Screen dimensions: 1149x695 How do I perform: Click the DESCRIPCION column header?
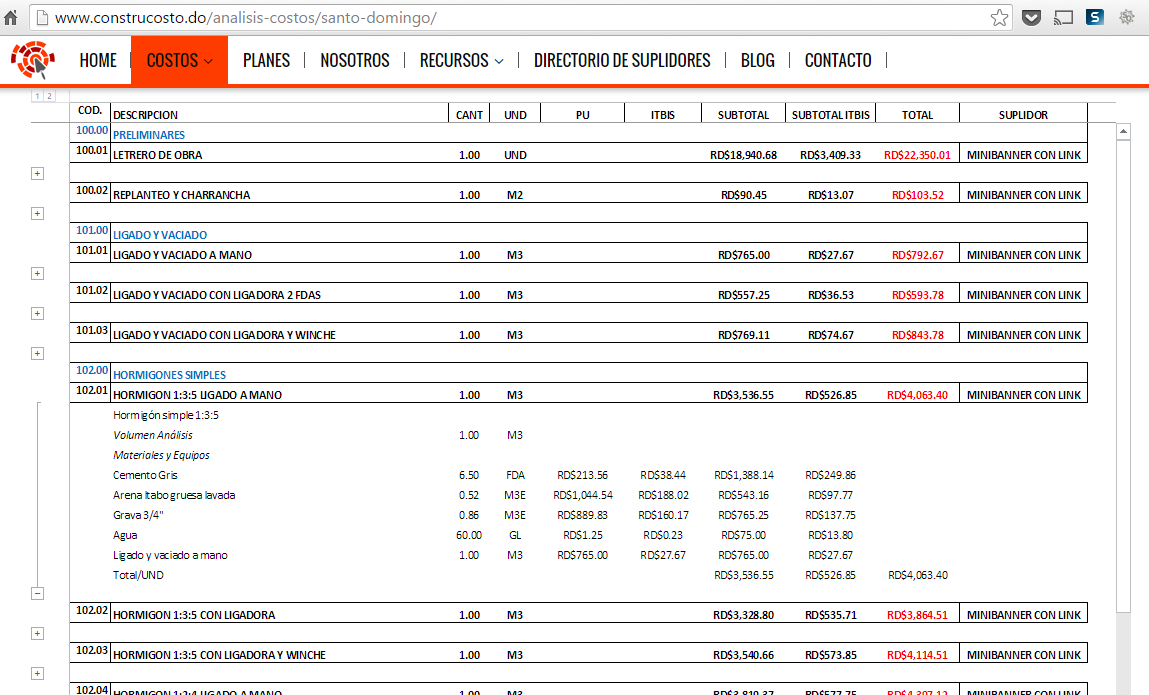(145, 115)
